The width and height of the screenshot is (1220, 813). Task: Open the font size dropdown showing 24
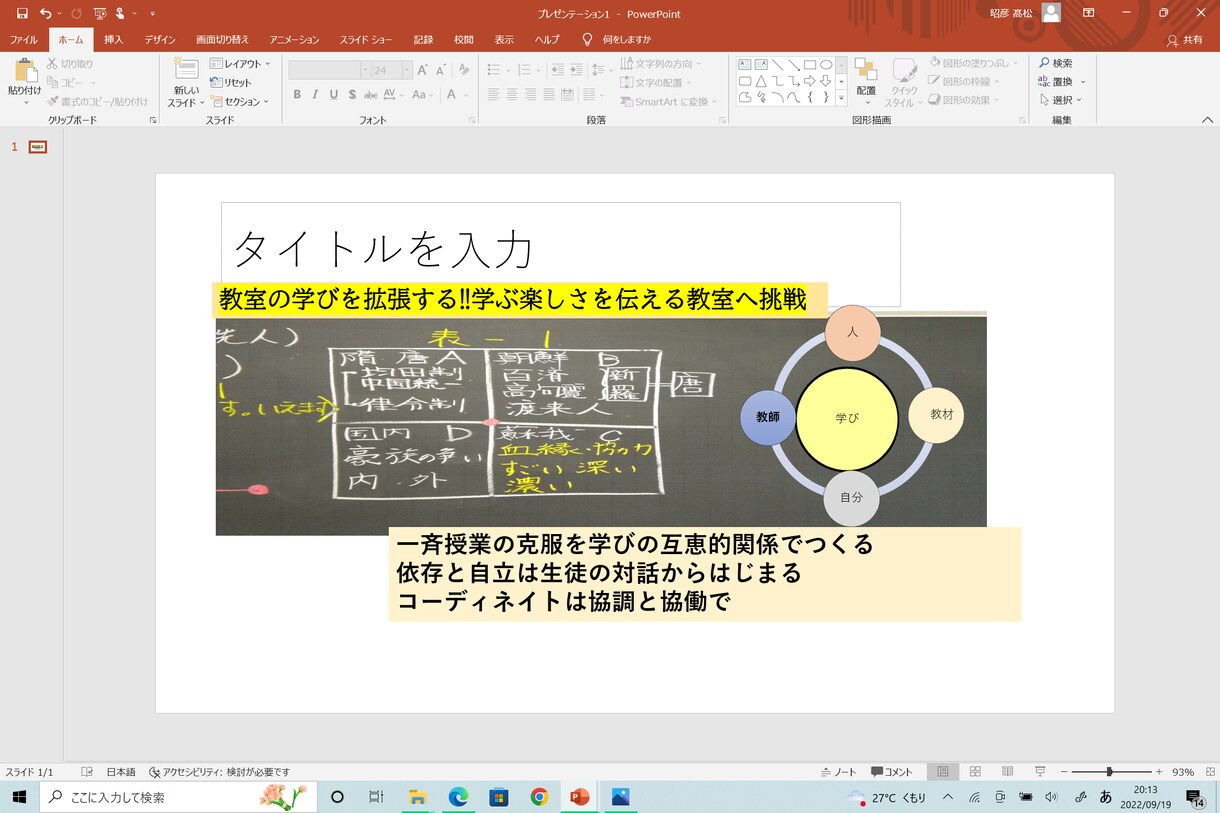(407, 70)
